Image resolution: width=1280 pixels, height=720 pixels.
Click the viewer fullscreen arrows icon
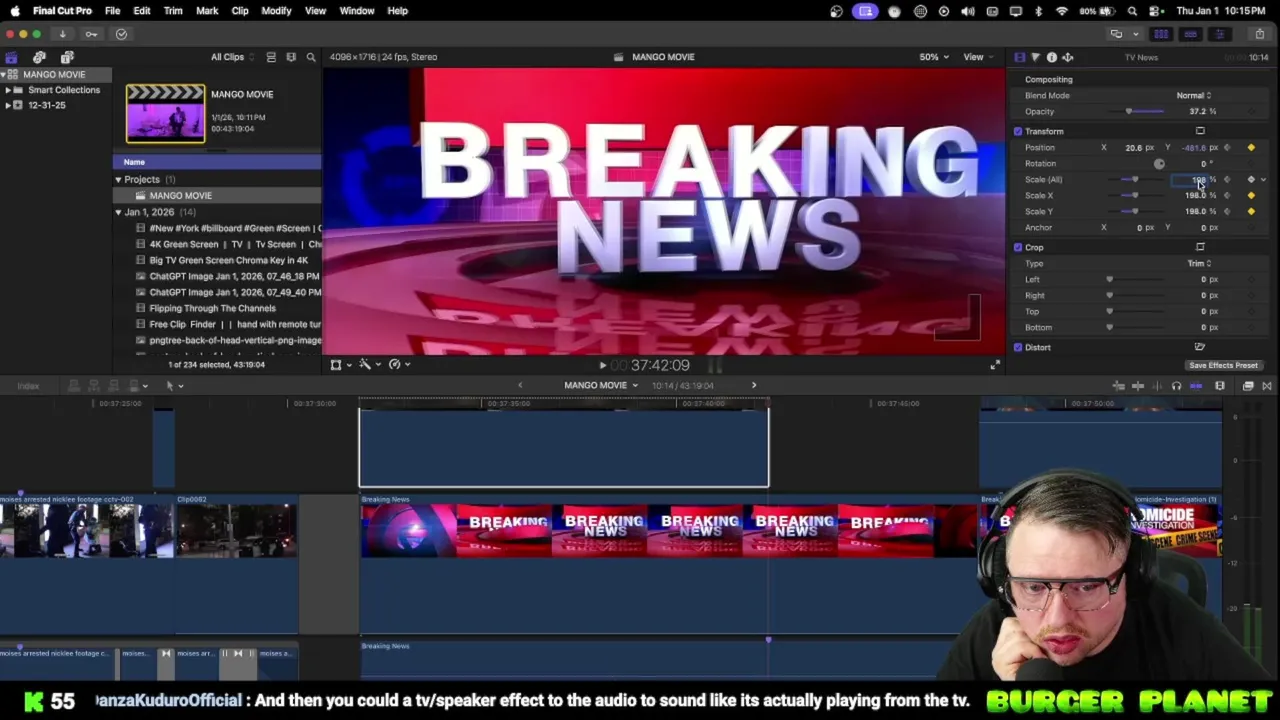tap(994, 365)
